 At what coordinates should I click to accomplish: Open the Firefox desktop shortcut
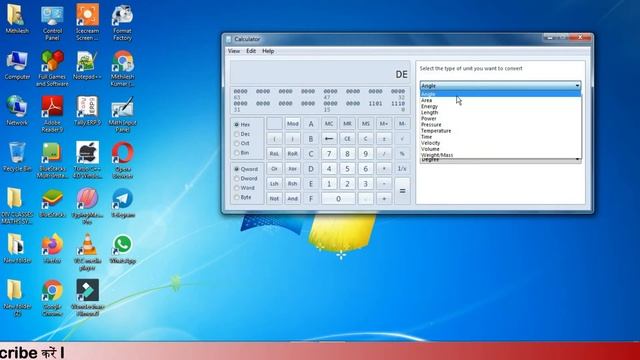(x=52, y=249)
